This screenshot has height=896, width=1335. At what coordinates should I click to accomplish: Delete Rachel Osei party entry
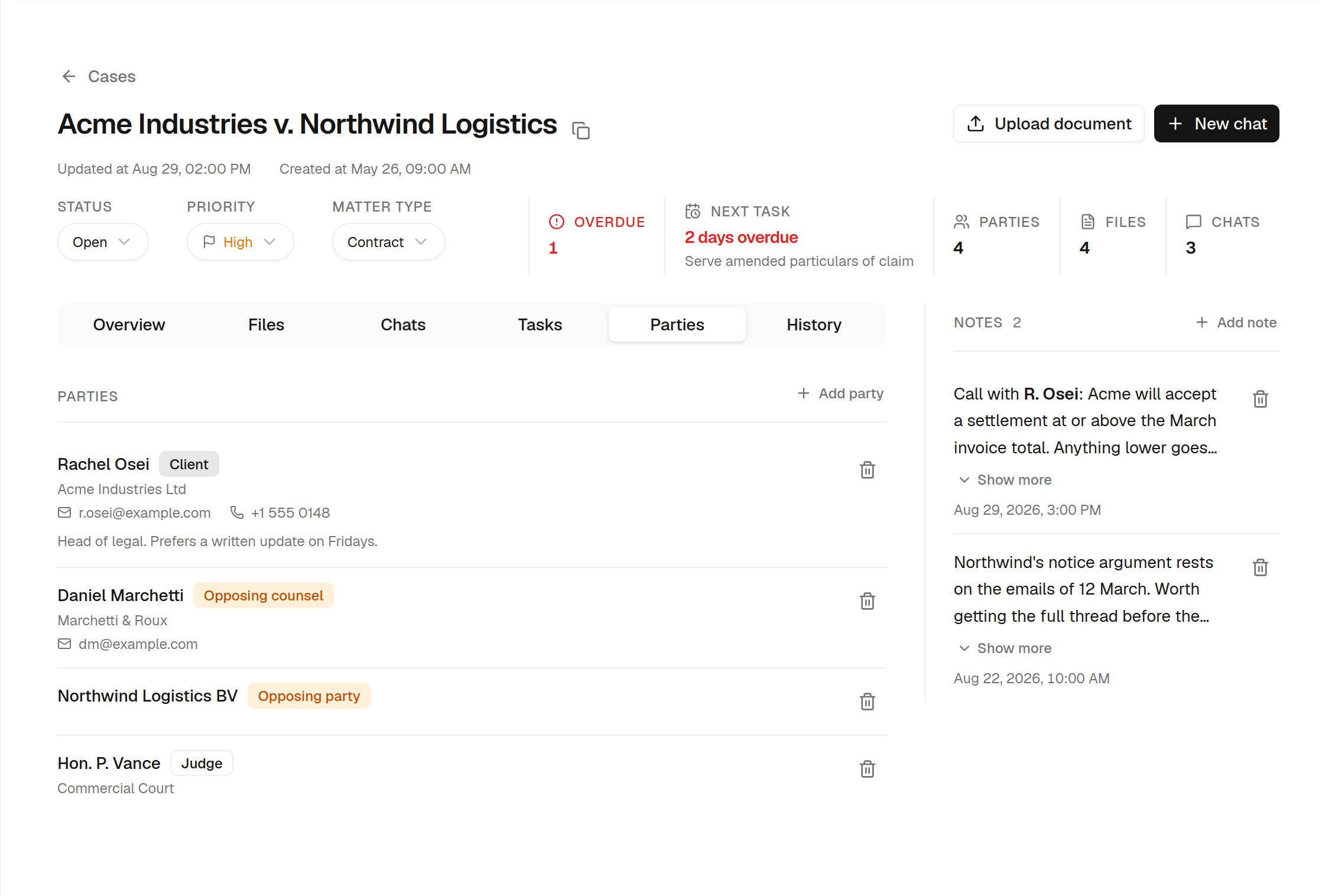click(x=867, y=470)
